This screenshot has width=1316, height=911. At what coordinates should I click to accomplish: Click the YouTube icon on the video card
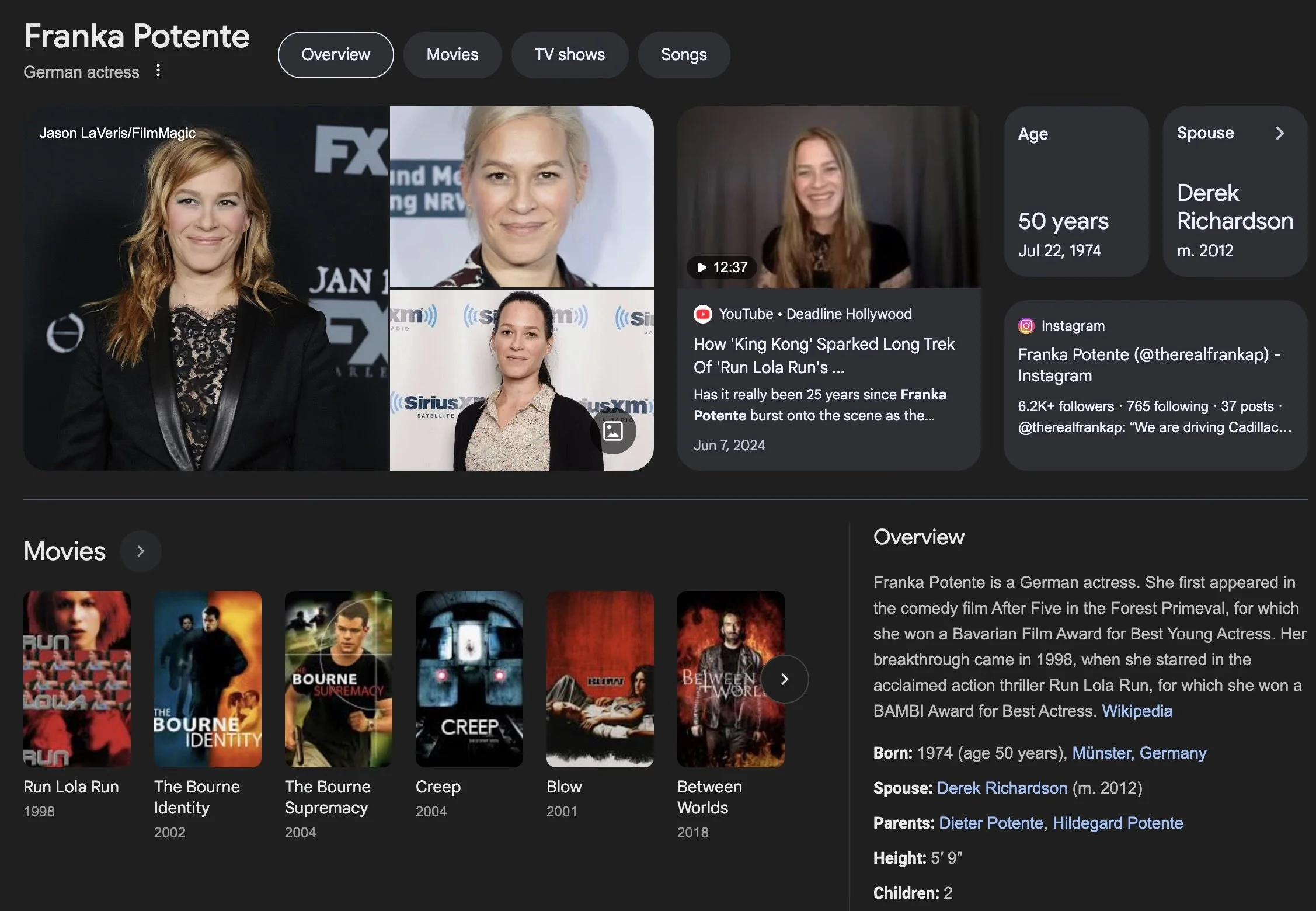click(x=702, y=314)
